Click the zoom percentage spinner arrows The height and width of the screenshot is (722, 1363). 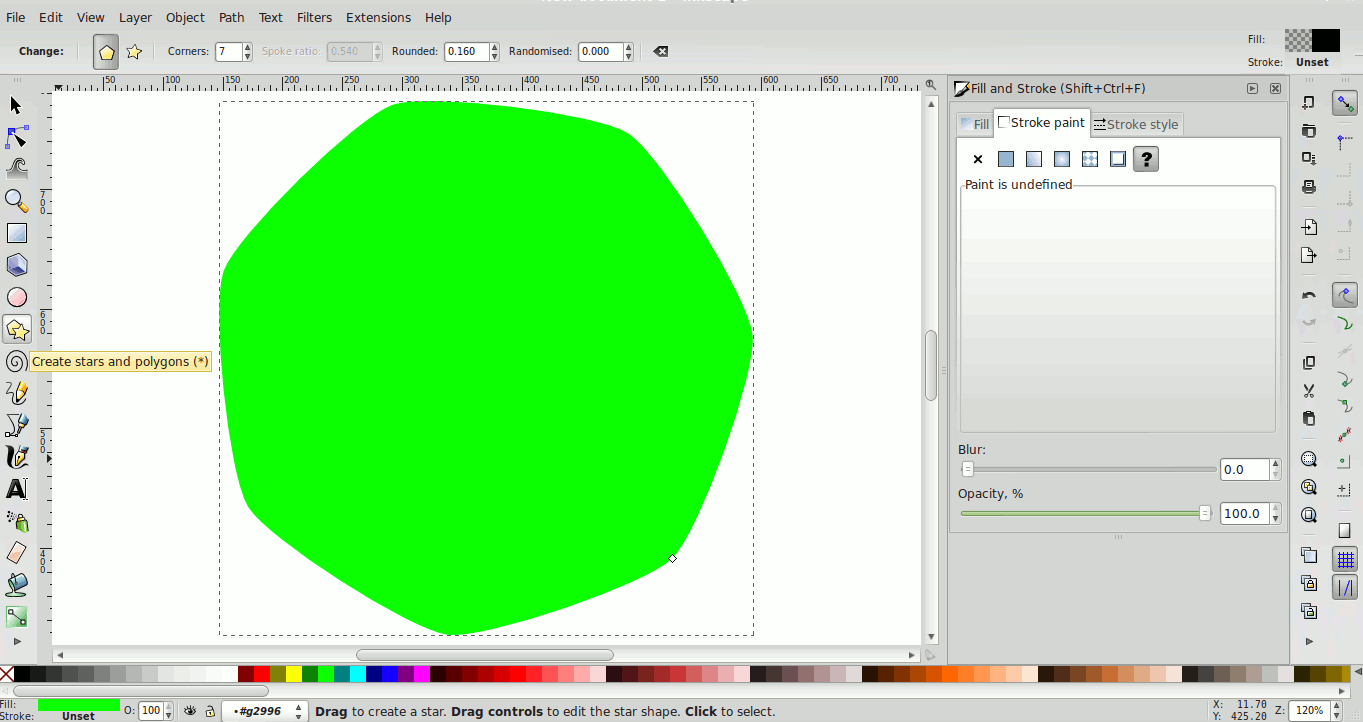[1335, 711]
